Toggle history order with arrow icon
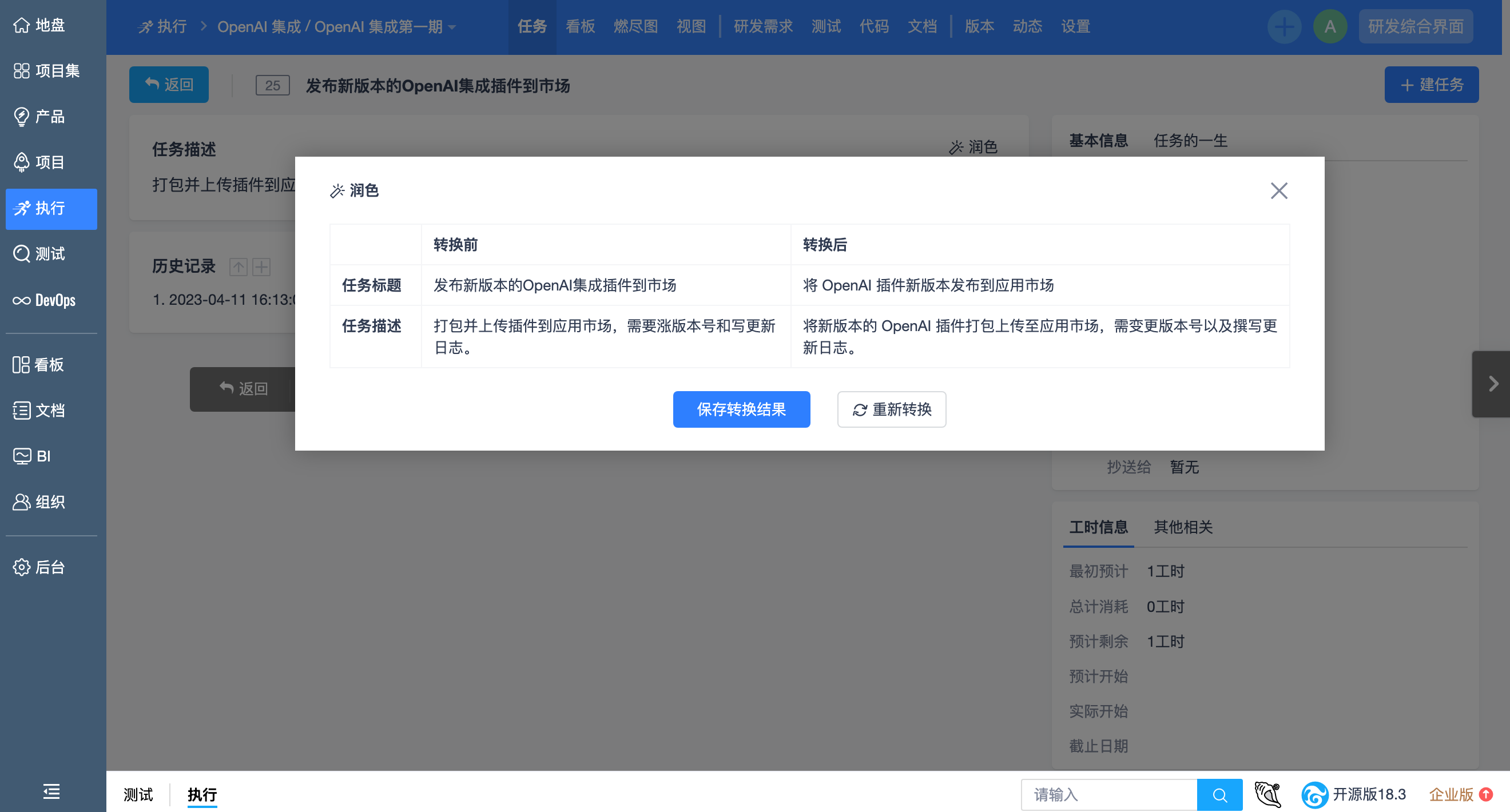Screen dimensions: 1510x812 point(238,267)
